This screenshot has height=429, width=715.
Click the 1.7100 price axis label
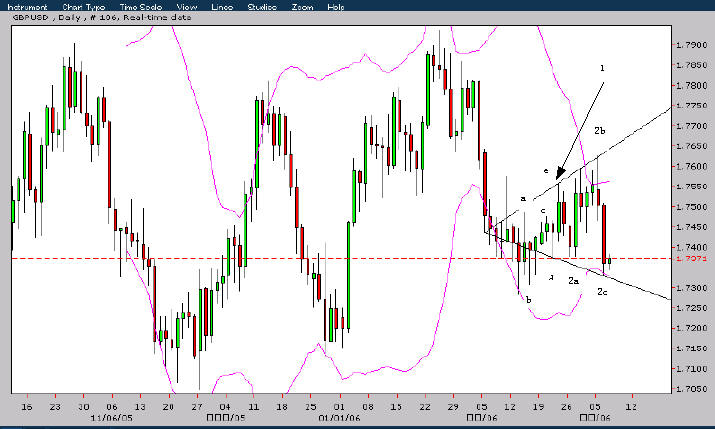point(692,368)
